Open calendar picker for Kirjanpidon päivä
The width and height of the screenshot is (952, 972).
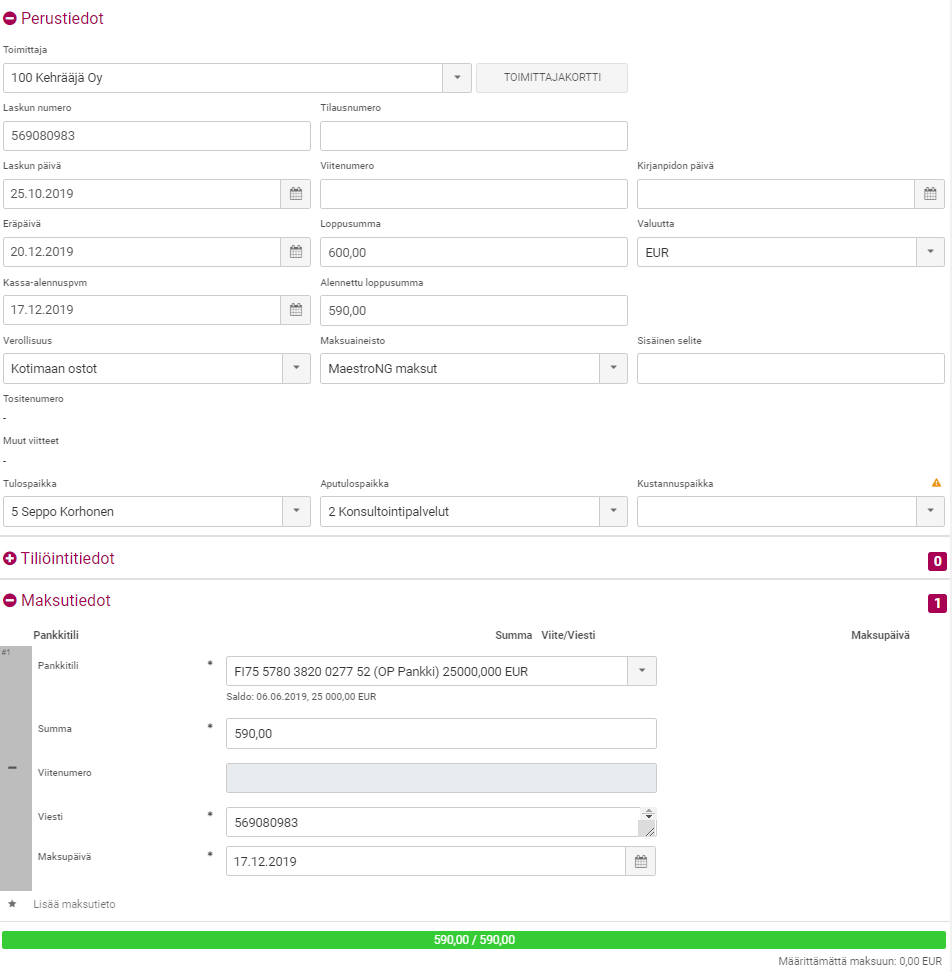coord(929,194)
